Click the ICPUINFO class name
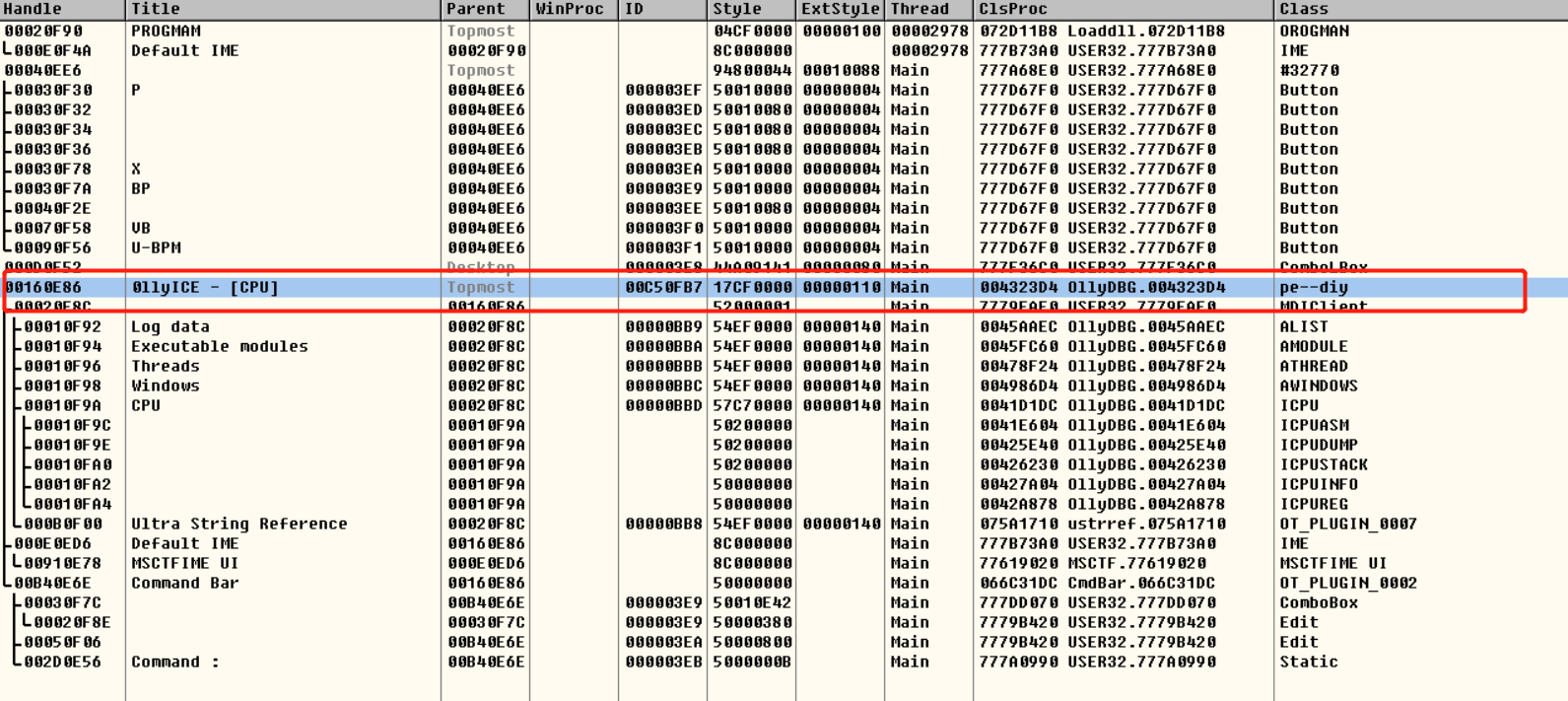This screenshot has width=1568, height=701. coord(1319,484)
